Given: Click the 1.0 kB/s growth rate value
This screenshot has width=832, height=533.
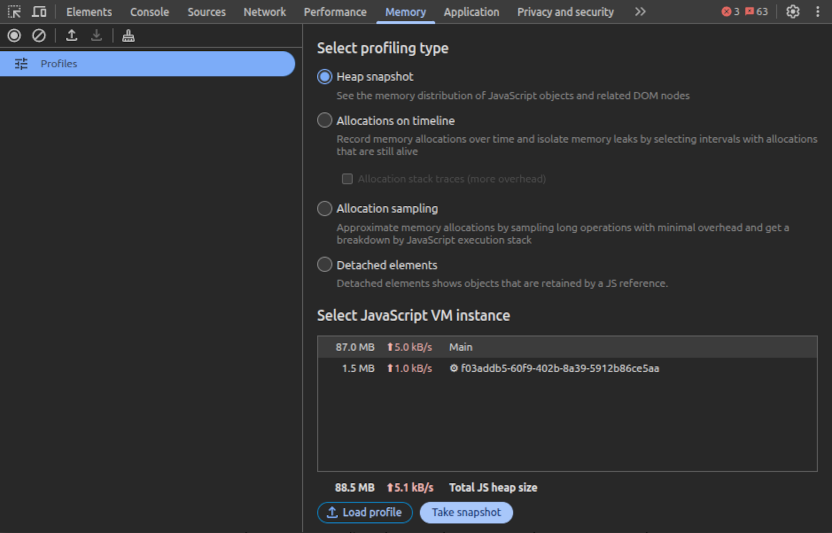Looking at the screenshot, I should (x=409, y=368).
